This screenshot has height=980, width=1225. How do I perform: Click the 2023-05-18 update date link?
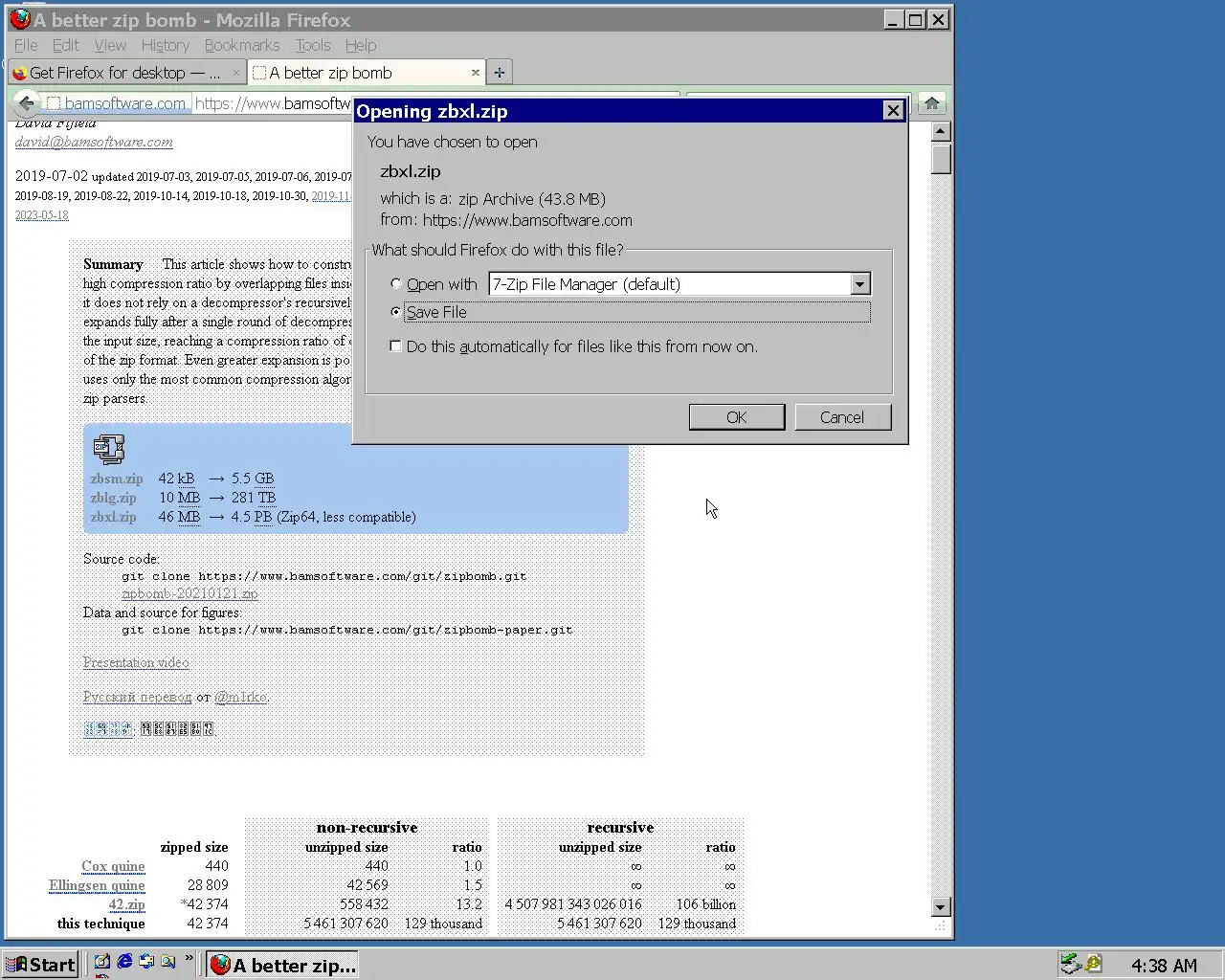pyautogui.click(x=41, y=215)
